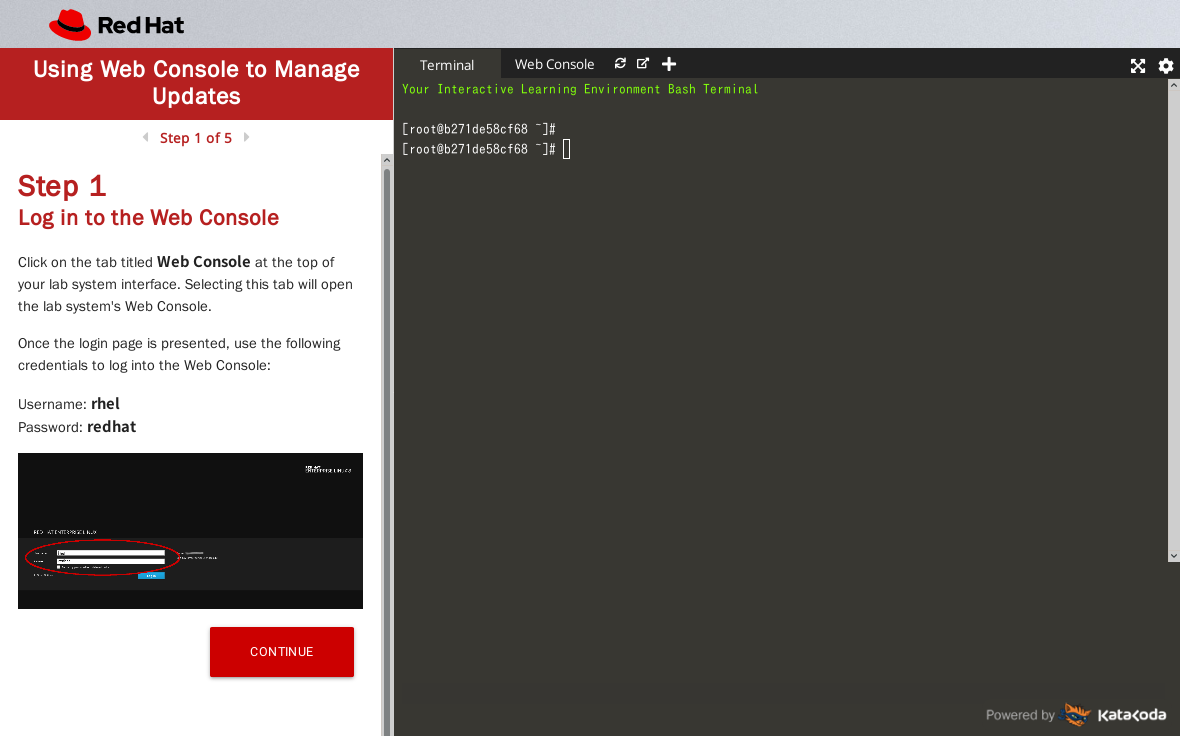Screen dimensions: 1180x736
Task: Click instruction panel scroll up arrow
Action: [387, 160]
